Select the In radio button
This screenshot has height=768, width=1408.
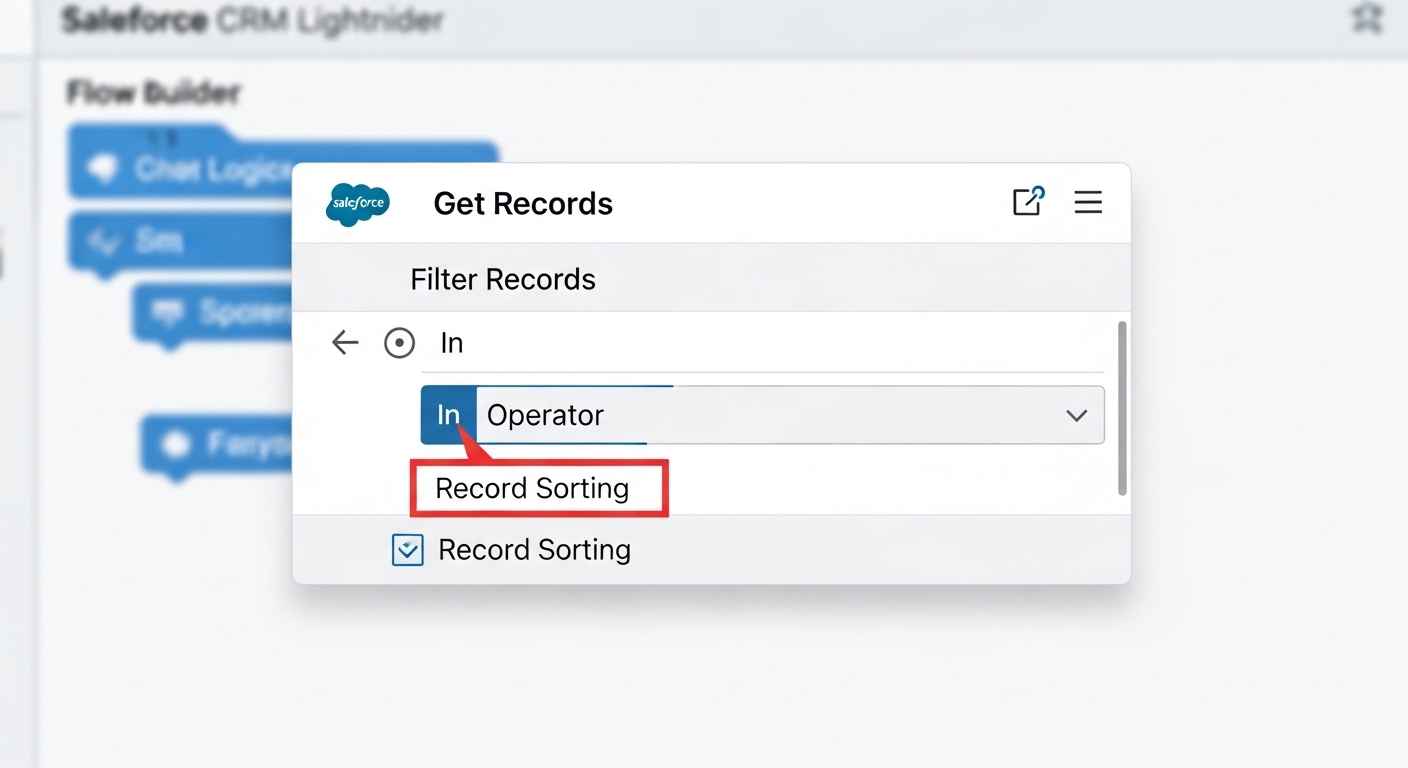pos(399,342)
